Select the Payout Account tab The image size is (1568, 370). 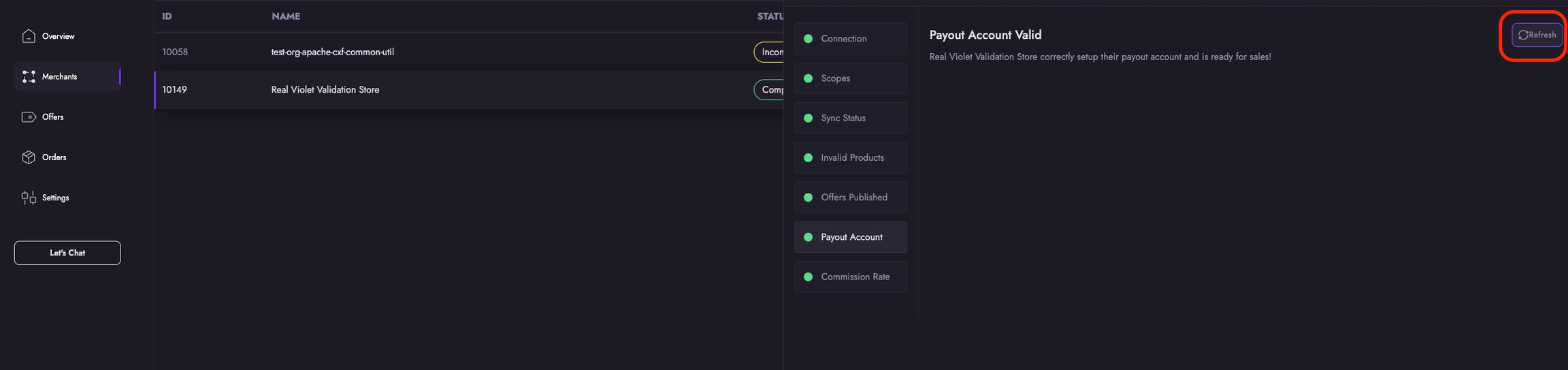click(850, 237)
